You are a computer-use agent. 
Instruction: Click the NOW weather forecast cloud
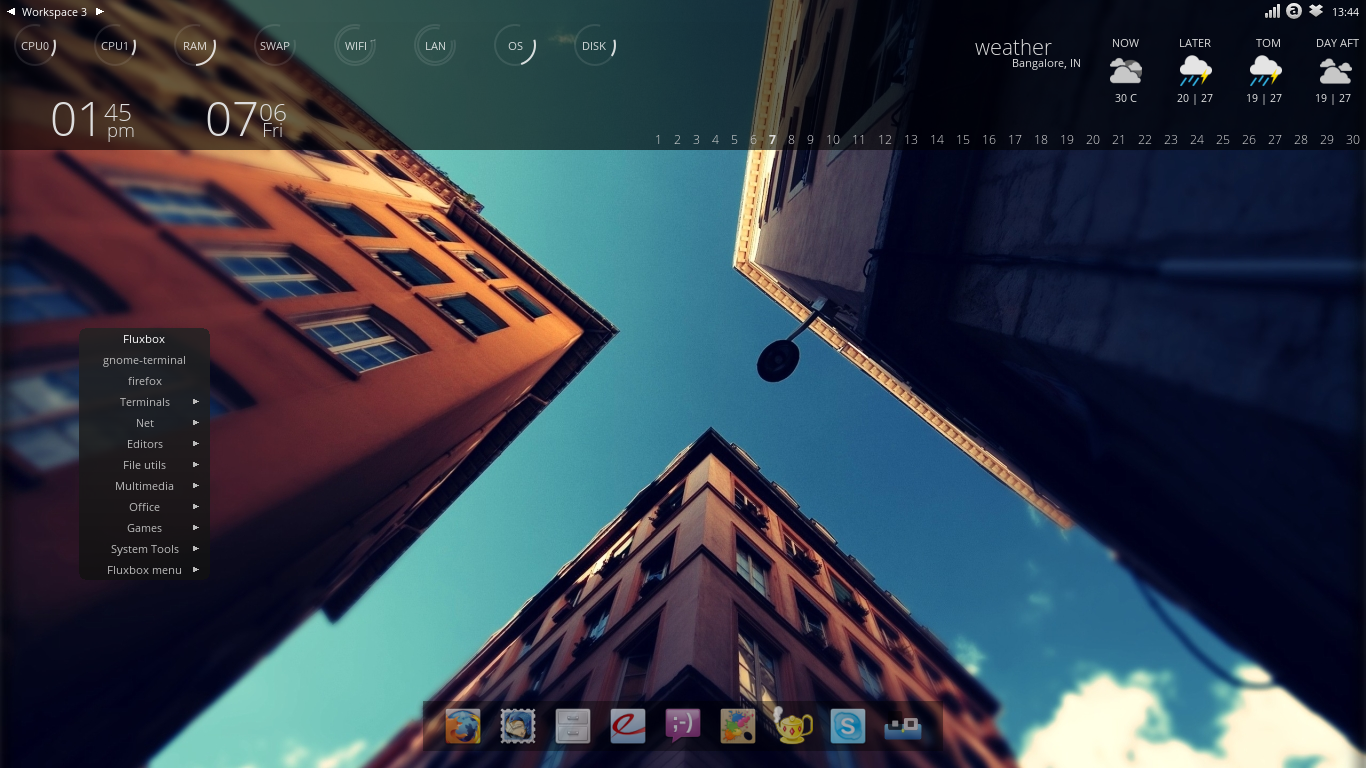coord(1125,70)
